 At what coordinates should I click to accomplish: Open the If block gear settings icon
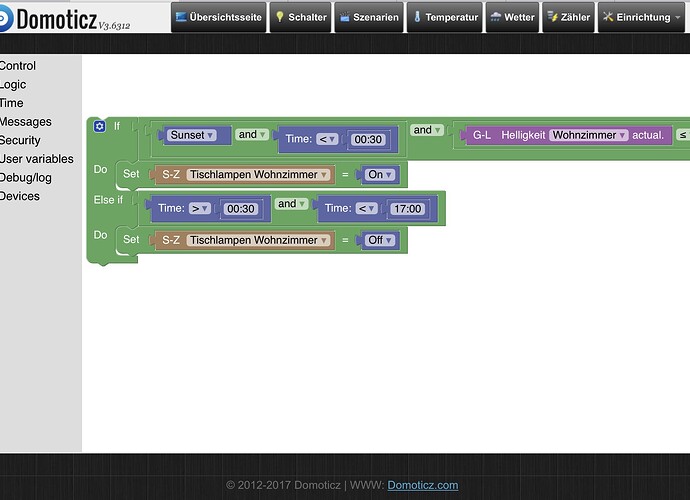[99, 127]
